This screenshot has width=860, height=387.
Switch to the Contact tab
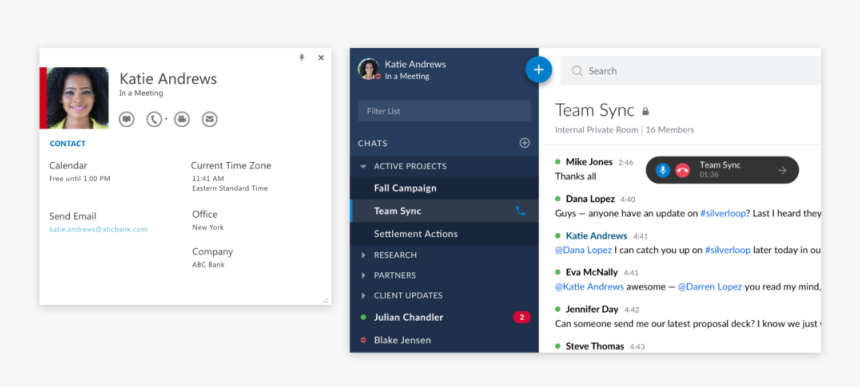pyautogui.click(x=67, y=144)
